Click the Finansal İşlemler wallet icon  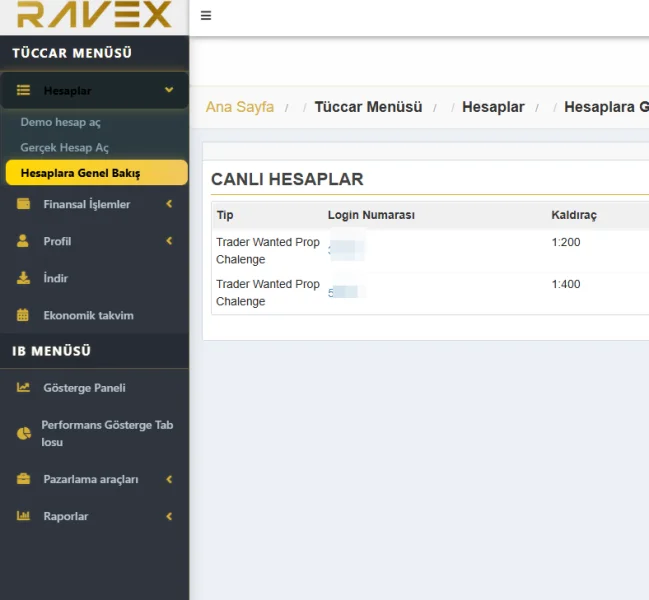pos(23,204)
